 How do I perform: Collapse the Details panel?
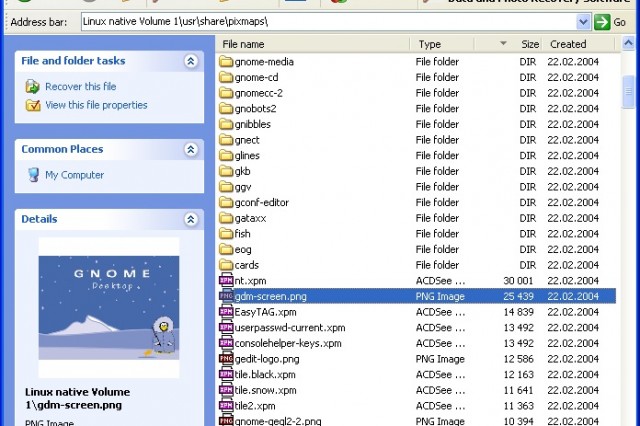191,218
